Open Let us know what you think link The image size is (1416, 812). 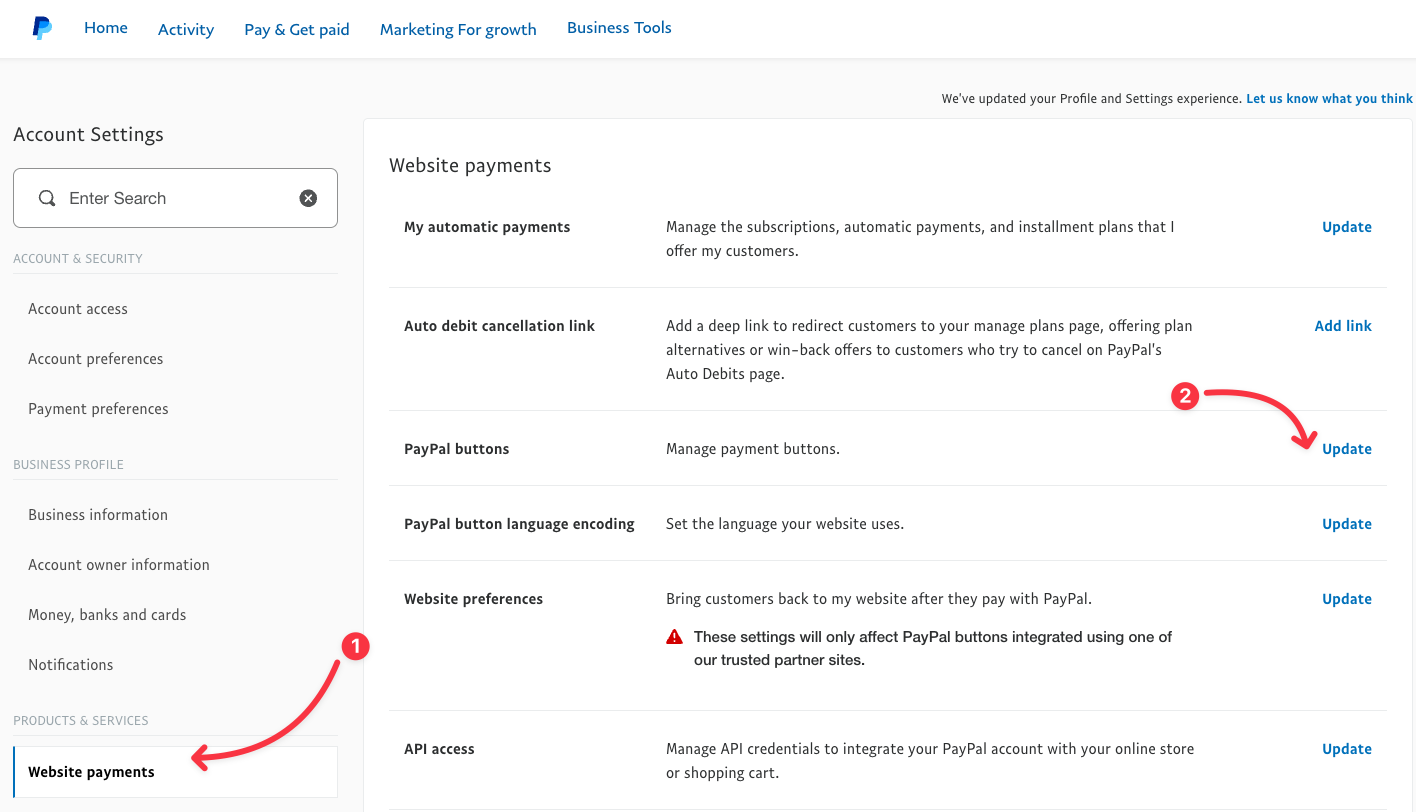1329,99
